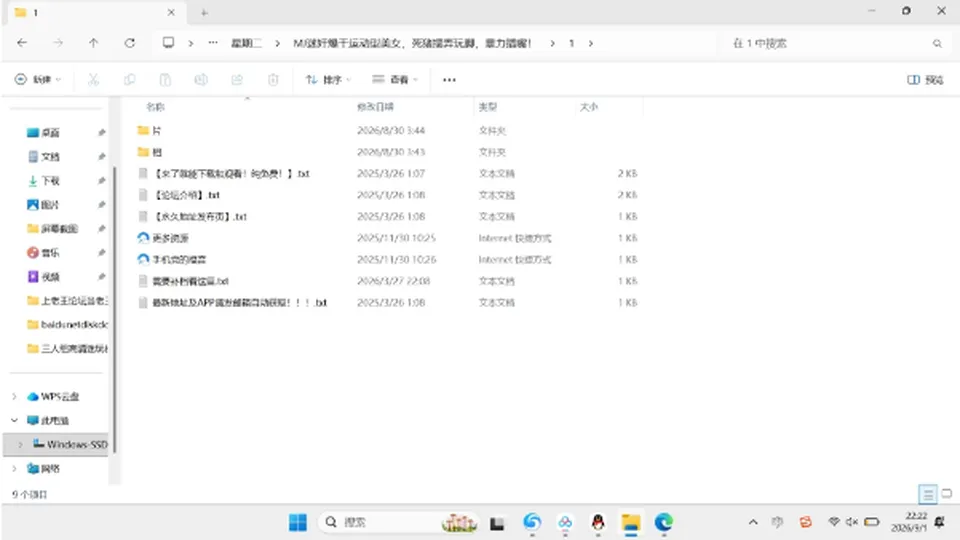
Task: Sort by the 修改日期 column header
Action: 375,107
